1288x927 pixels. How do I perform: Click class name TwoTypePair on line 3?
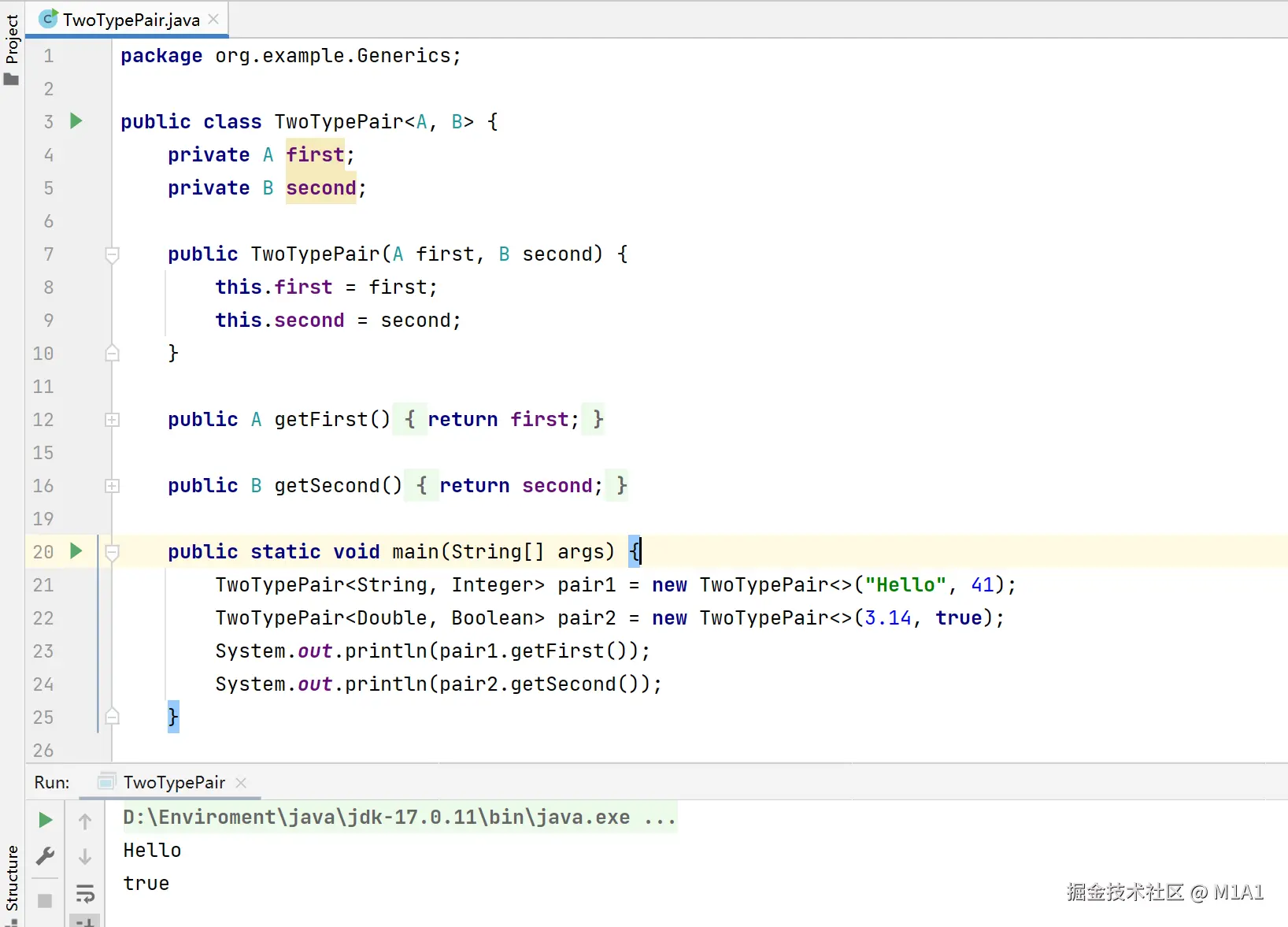click(x=339, y=122)
